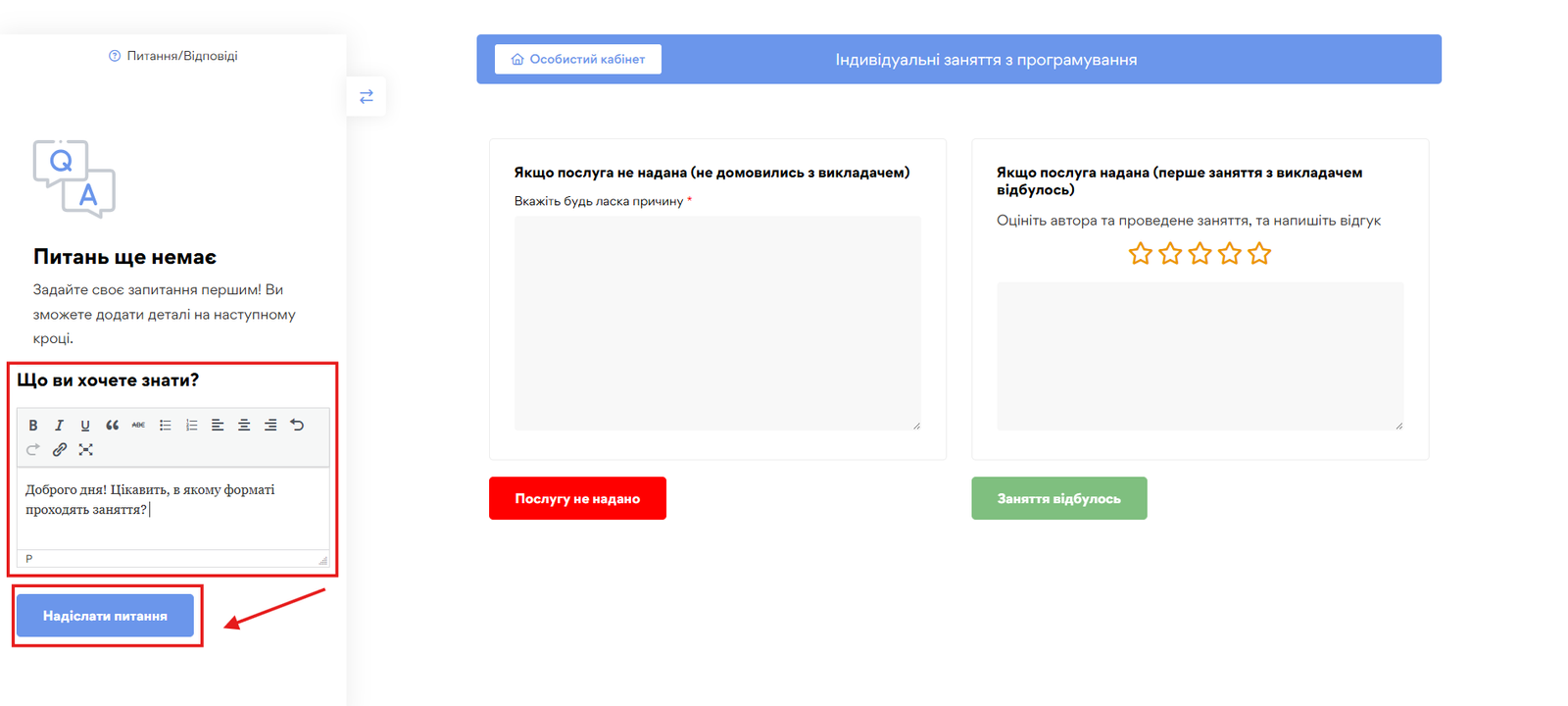Align the question text to the left
Screen dimensions: 1568x706
tap(218, 426)
